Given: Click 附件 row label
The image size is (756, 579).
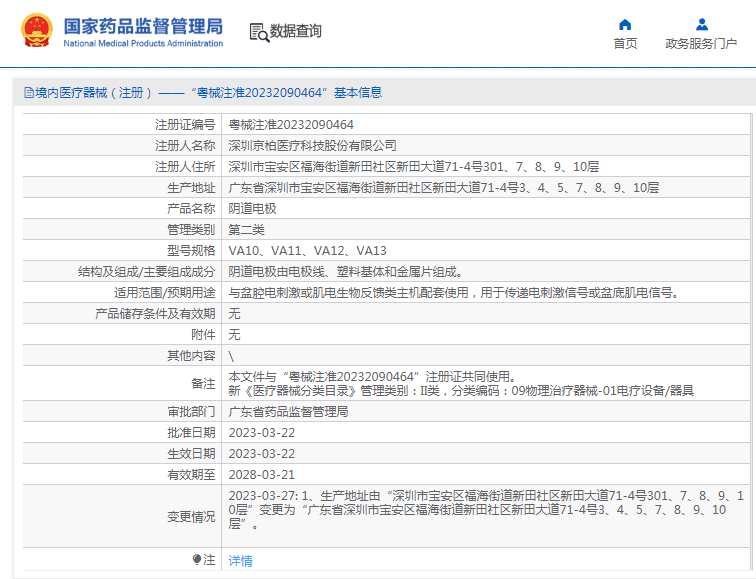Looking at the screenshot, I should (203, 335).
